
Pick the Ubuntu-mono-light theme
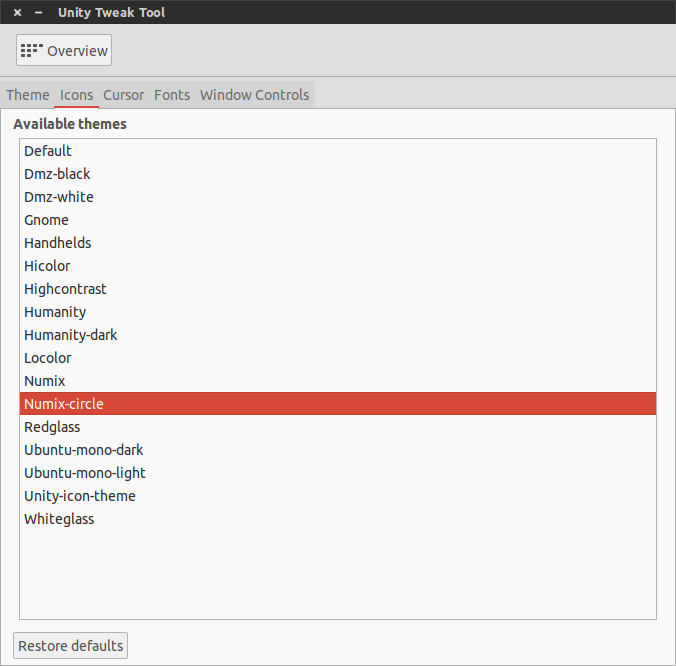pos(338,473)
